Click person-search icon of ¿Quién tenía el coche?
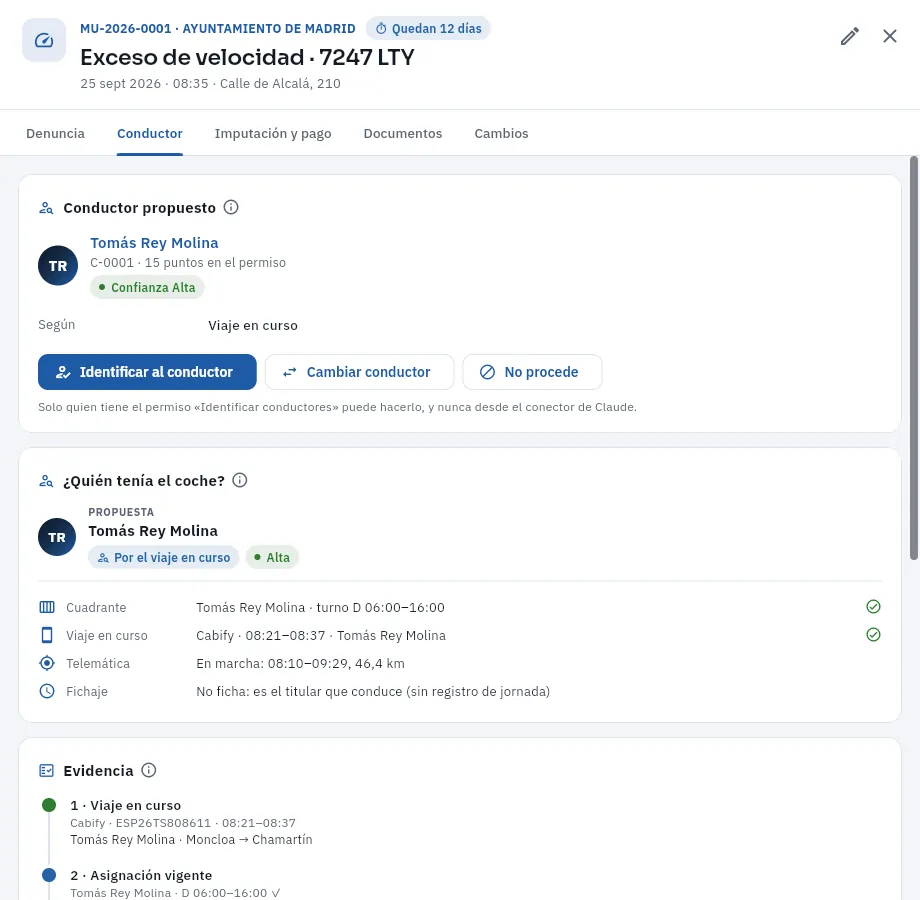The width and height of the screenshot is (920, 900). pos(46,481)
